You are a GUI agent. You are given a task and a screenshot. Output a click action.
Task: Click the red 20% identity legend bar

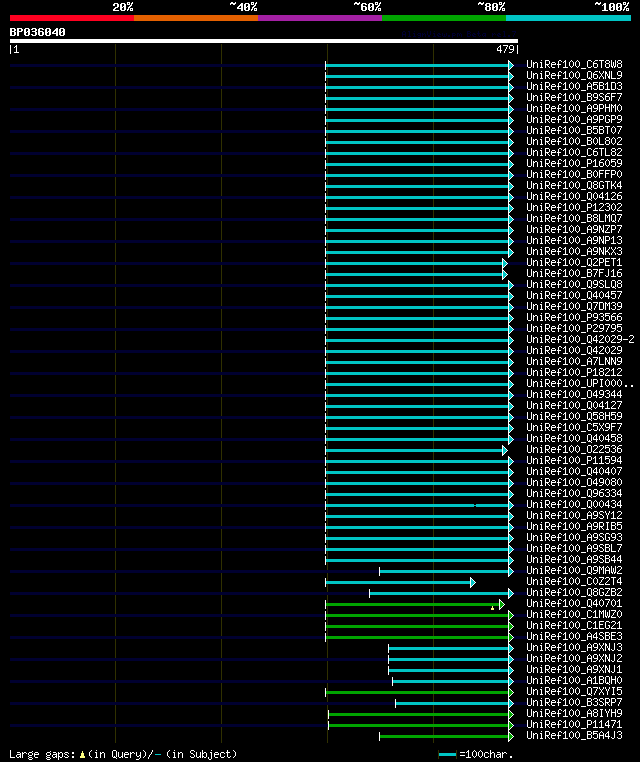[x=72, y=18]
